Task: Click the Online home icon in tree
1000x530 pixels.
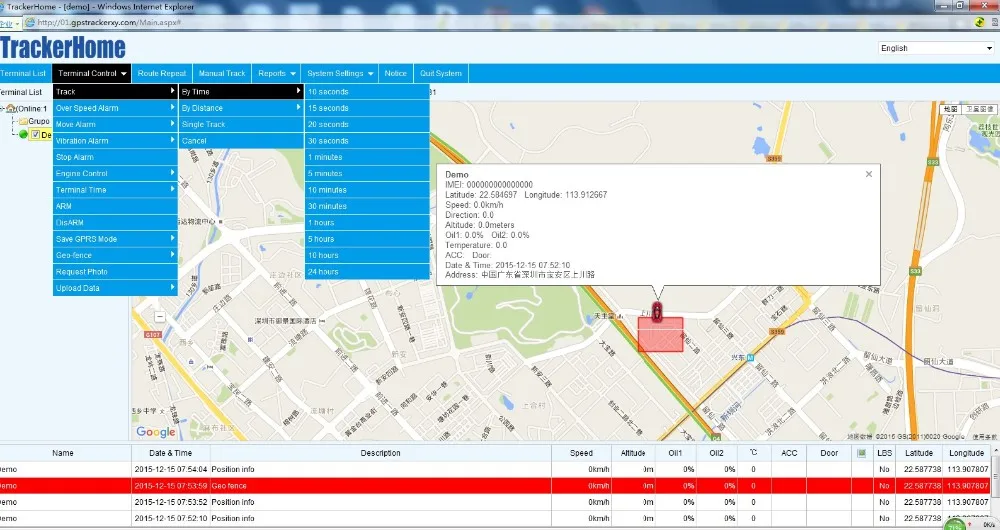Action: [x=9, y=108]
